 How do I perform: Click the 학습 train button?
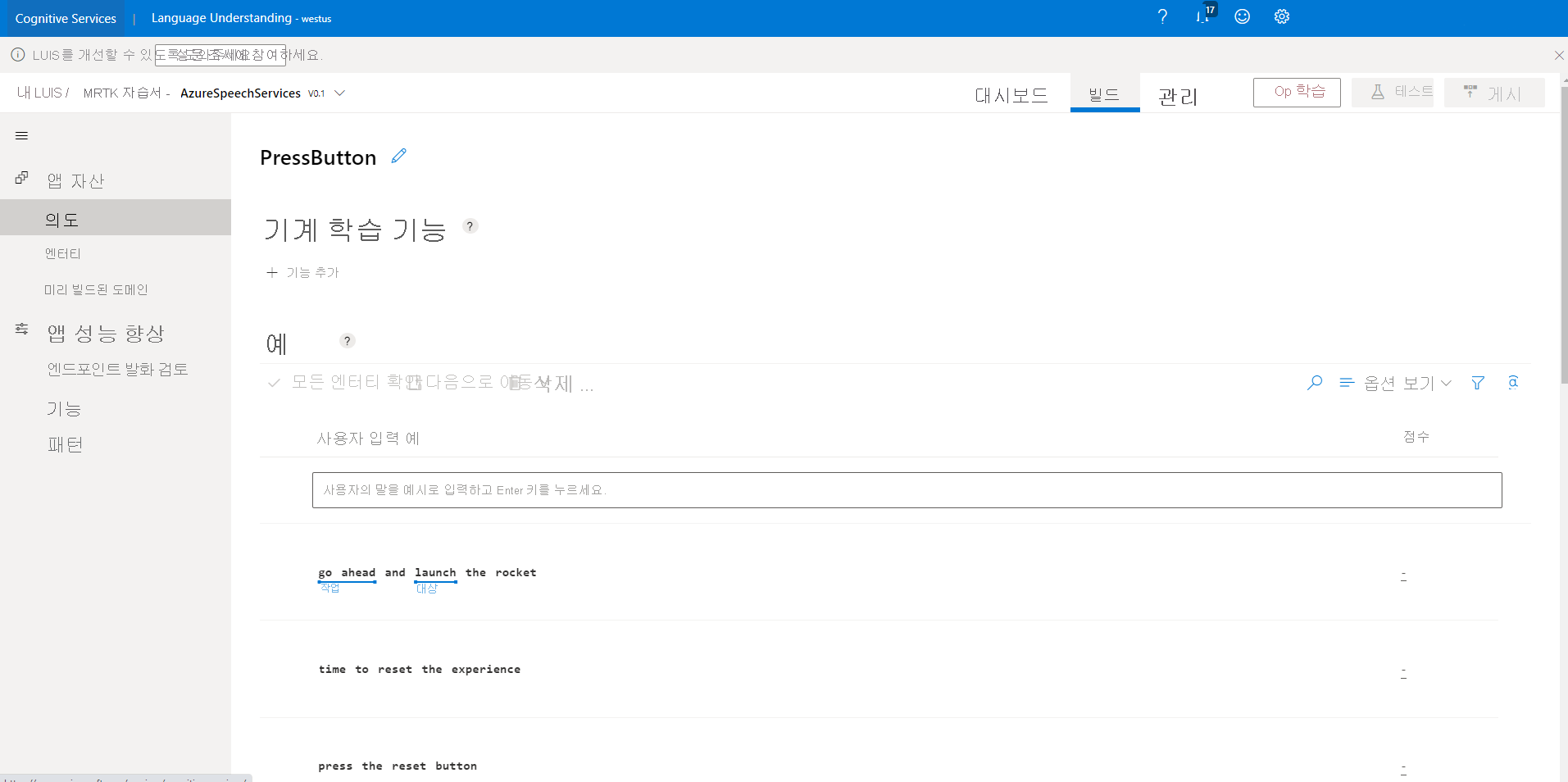tap(1297, 93)
